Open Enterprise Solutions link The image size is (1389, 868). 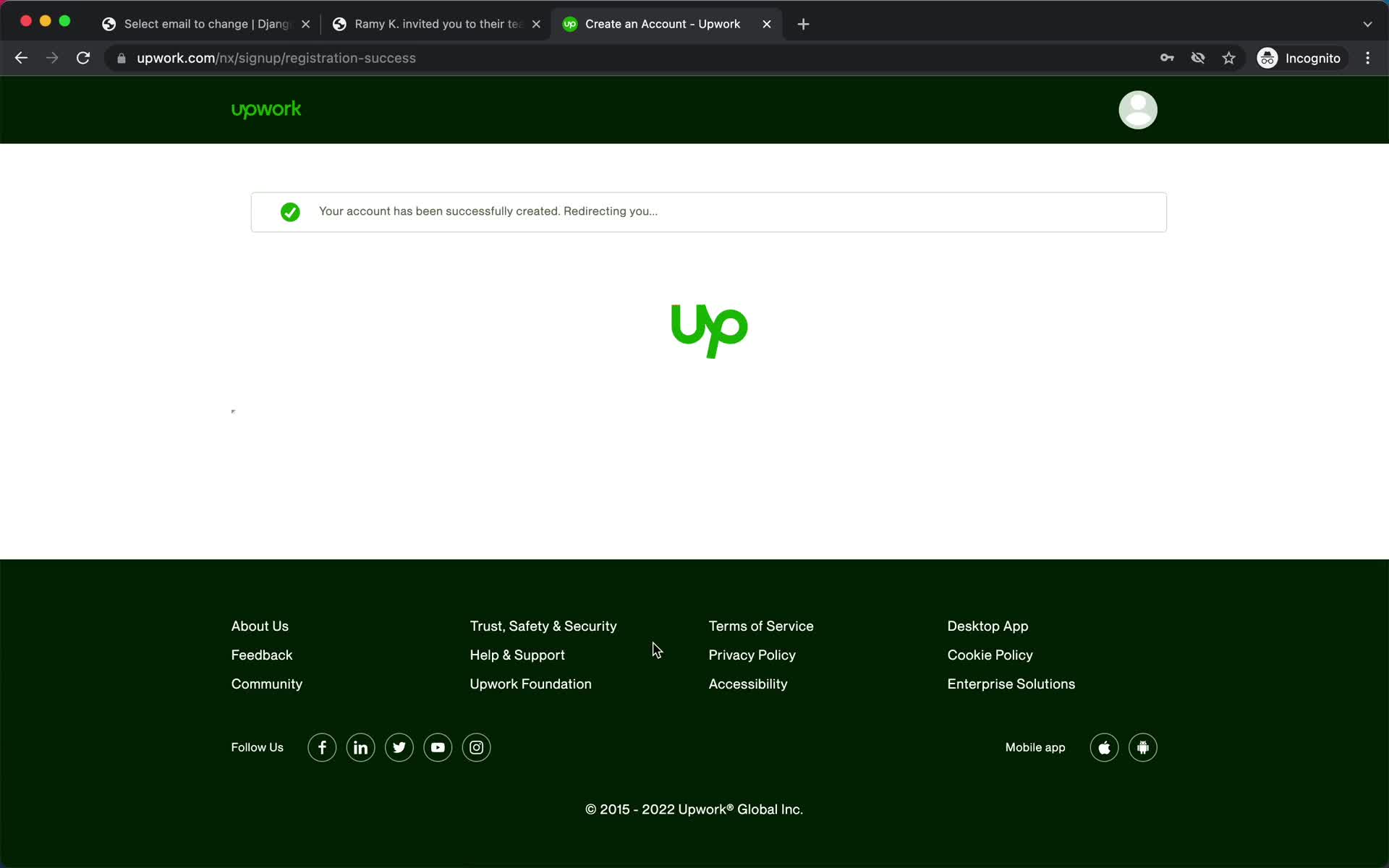[1011, 684]
